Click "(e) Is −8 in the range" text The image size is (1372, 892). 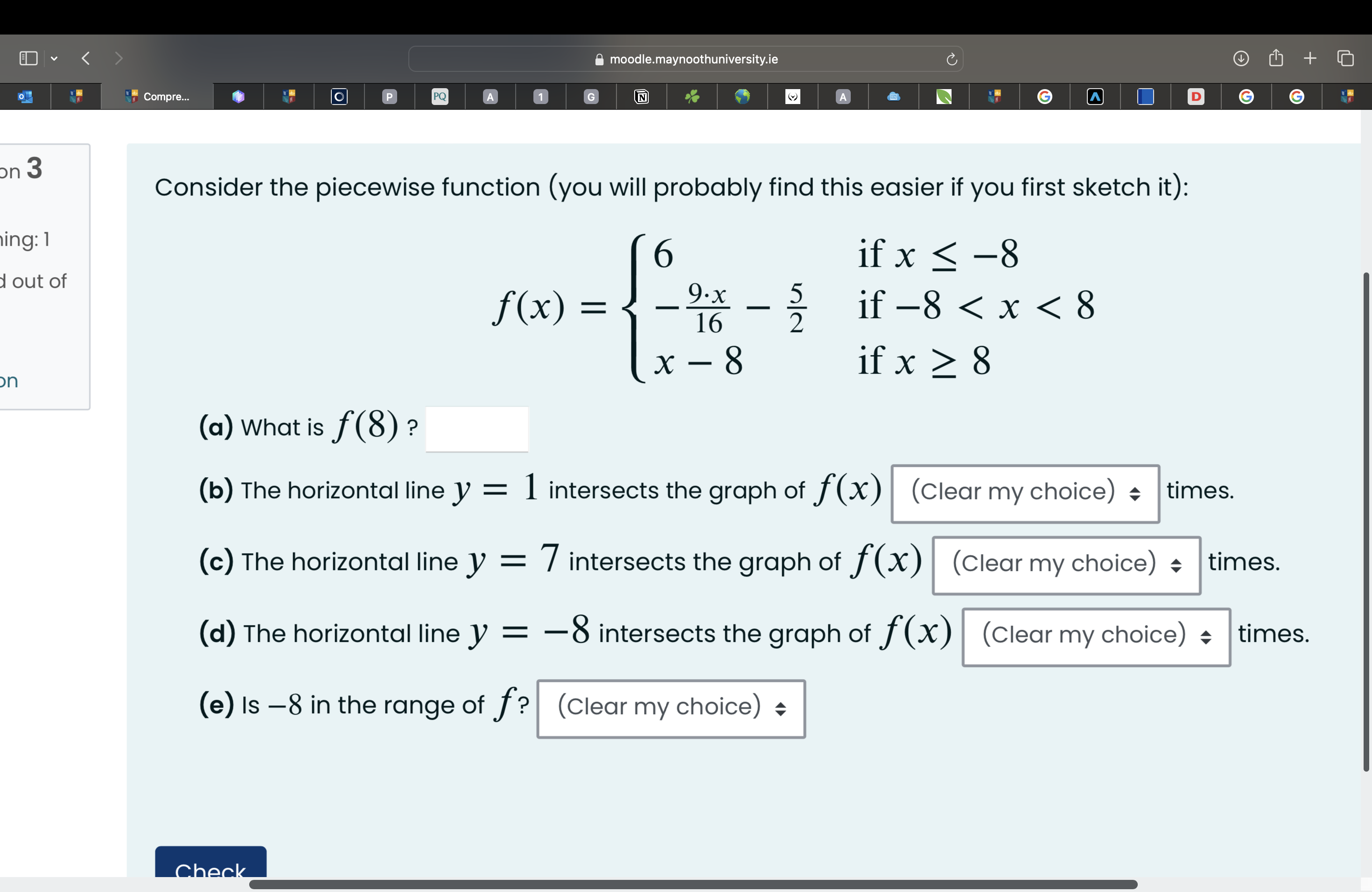point(364,704)
